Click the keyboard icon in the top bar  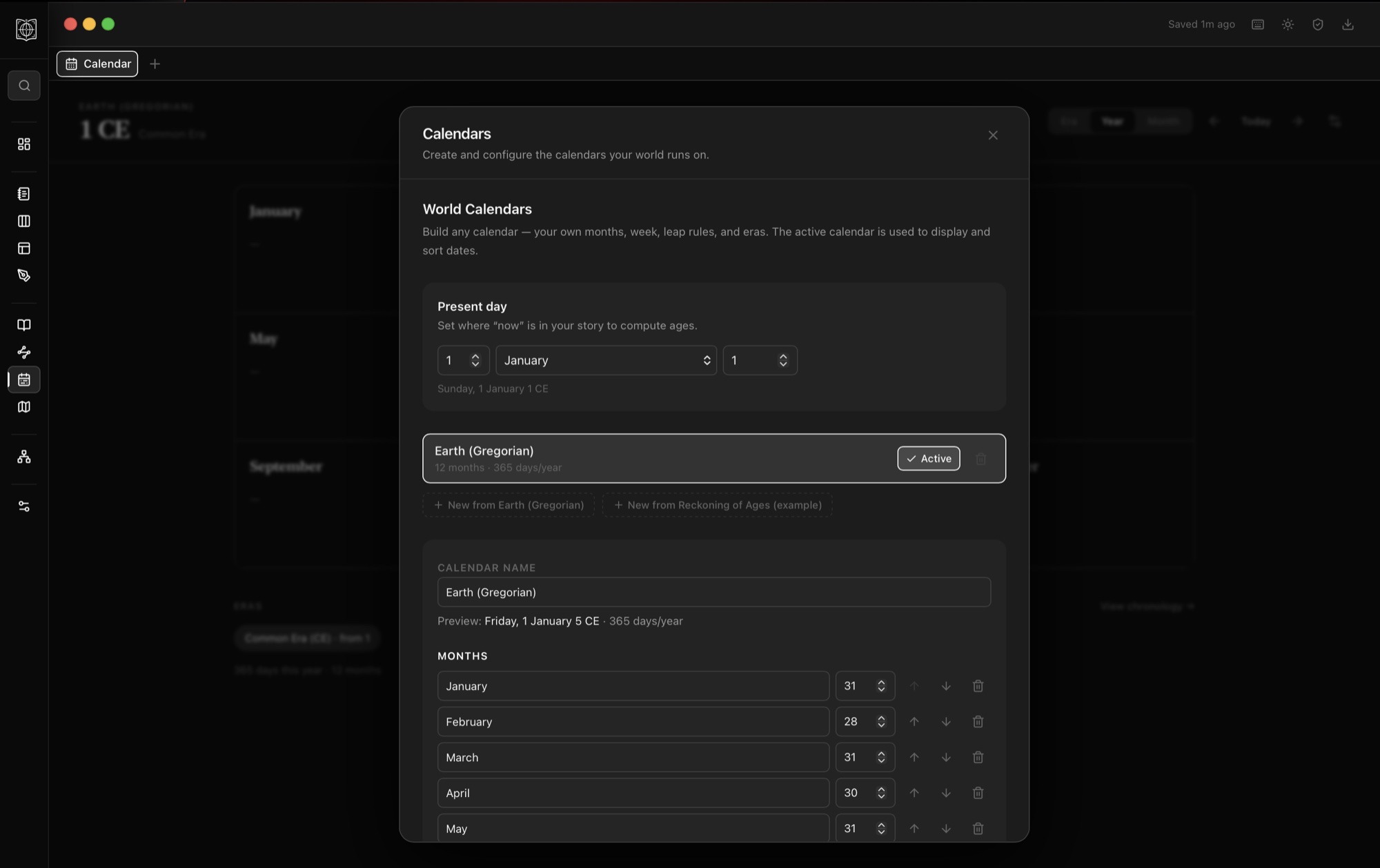1258,24
